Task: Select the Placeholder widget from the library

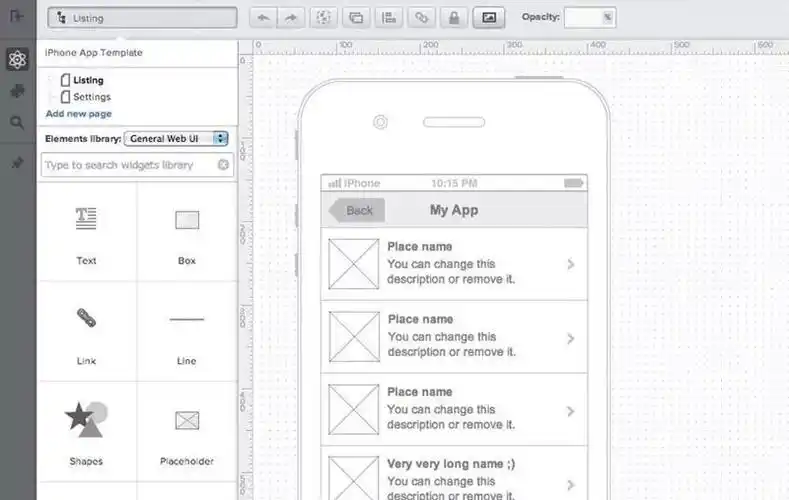Action: (x=187, y=432)
